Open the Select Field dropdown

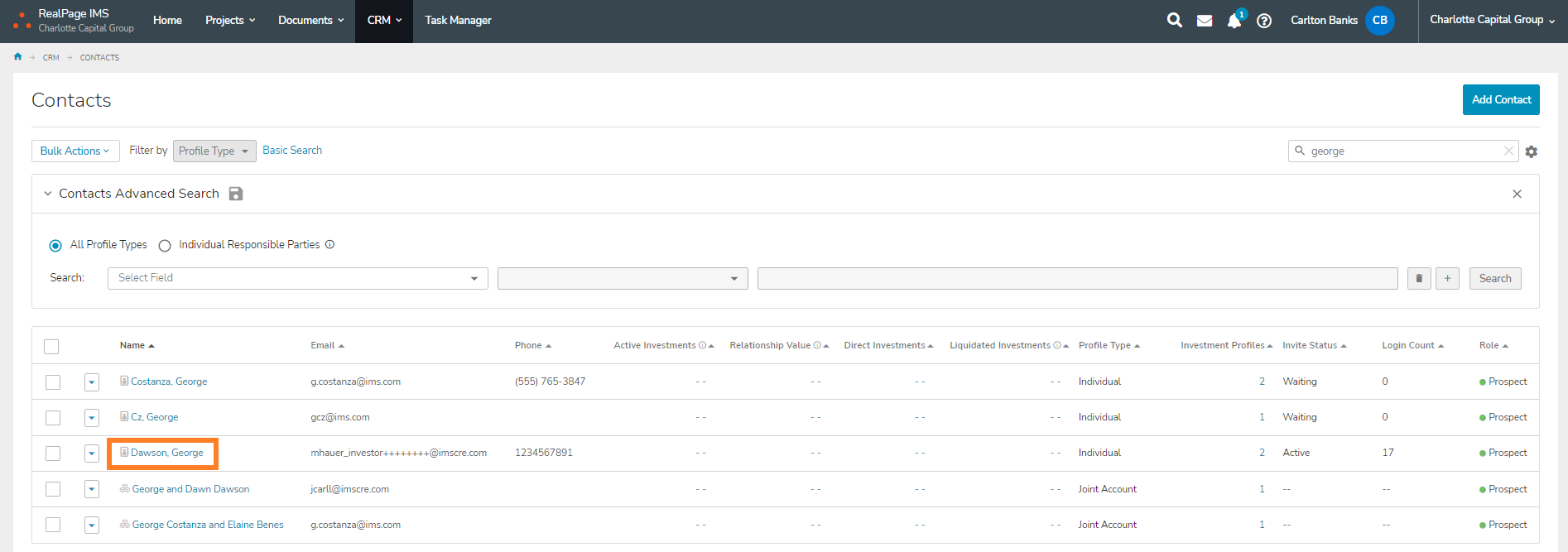coord(297,278)
